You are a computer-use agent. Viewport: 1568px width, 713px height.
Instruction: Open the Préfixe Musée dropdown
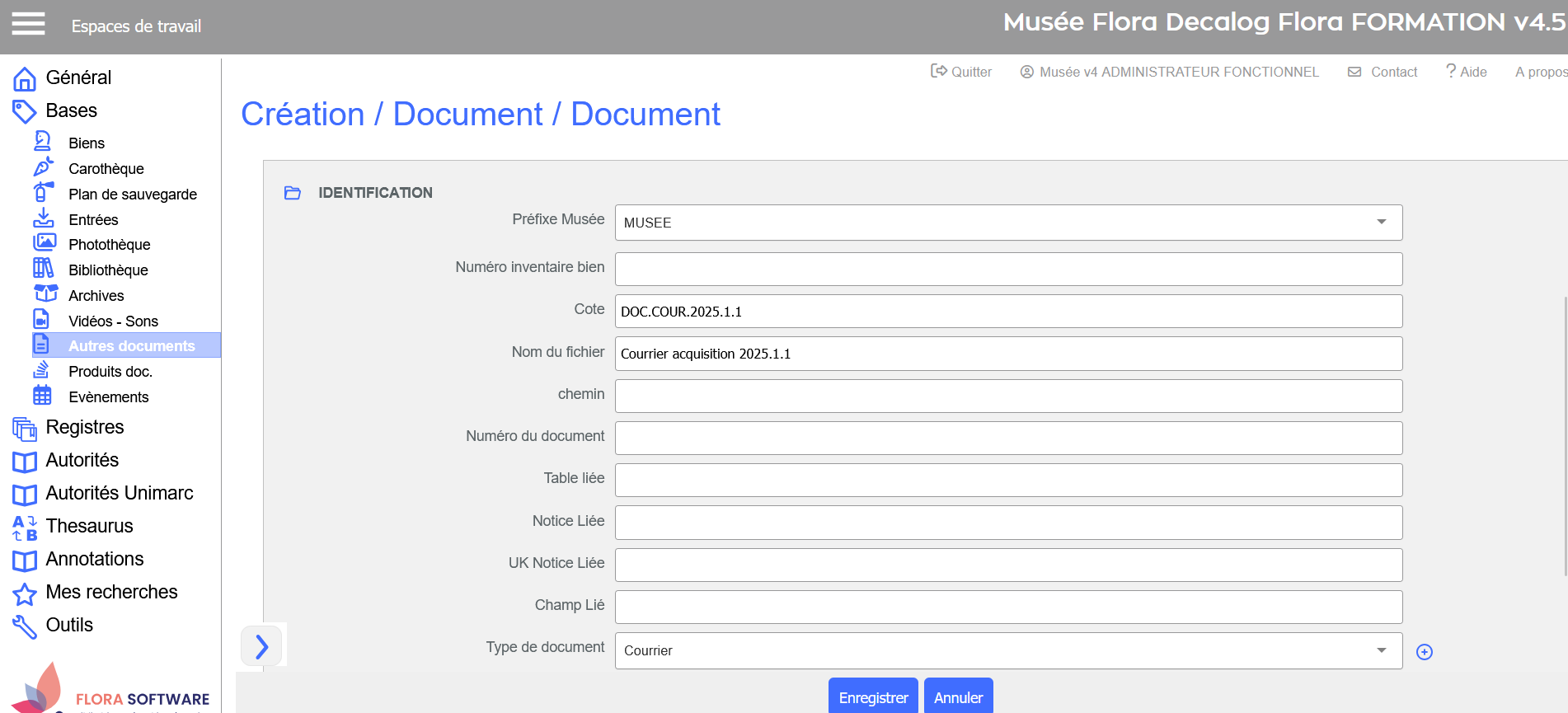(1007, 223)
